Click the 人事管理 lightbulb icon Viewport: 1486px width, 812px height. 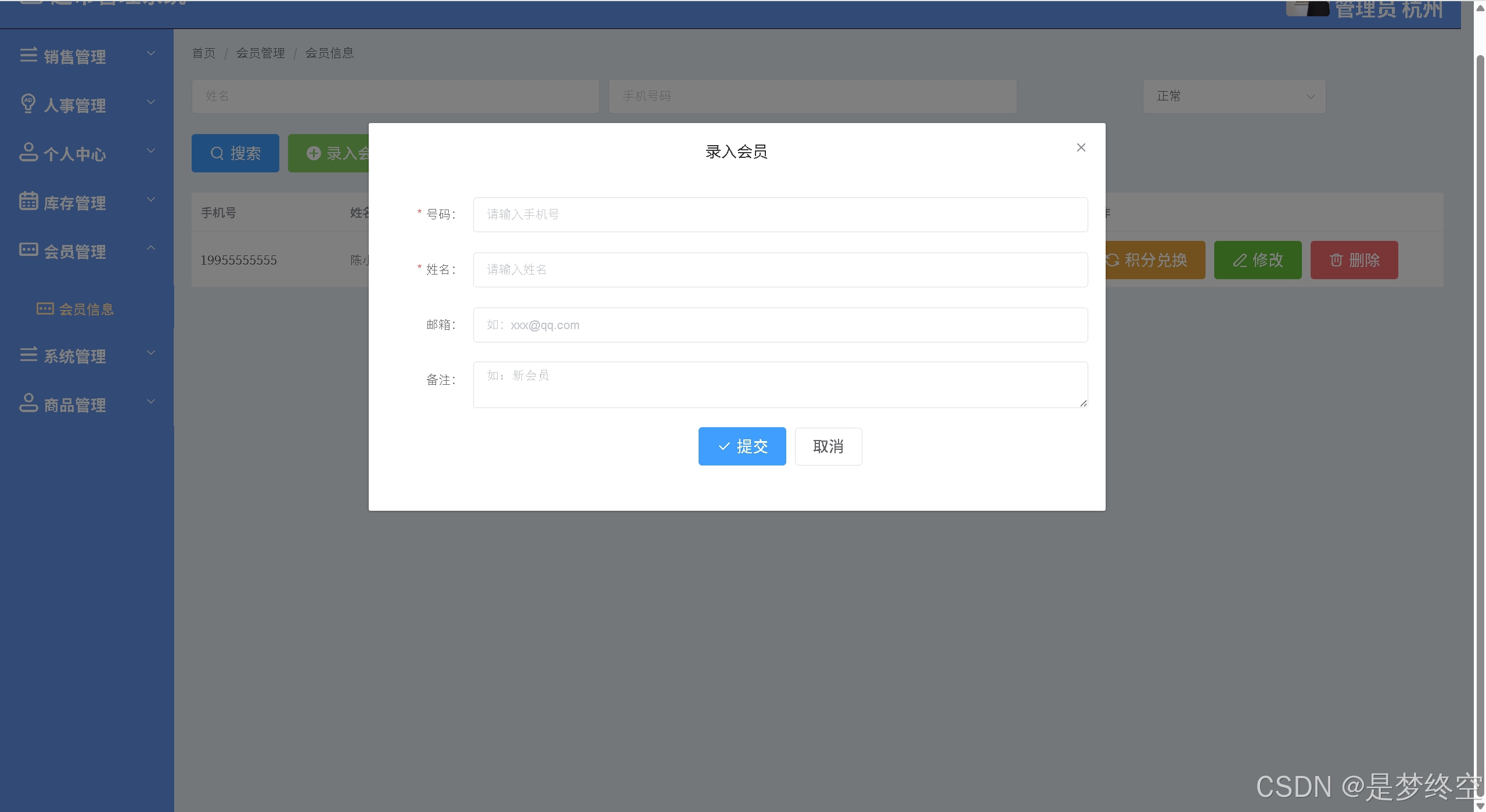tap(28, 103)
